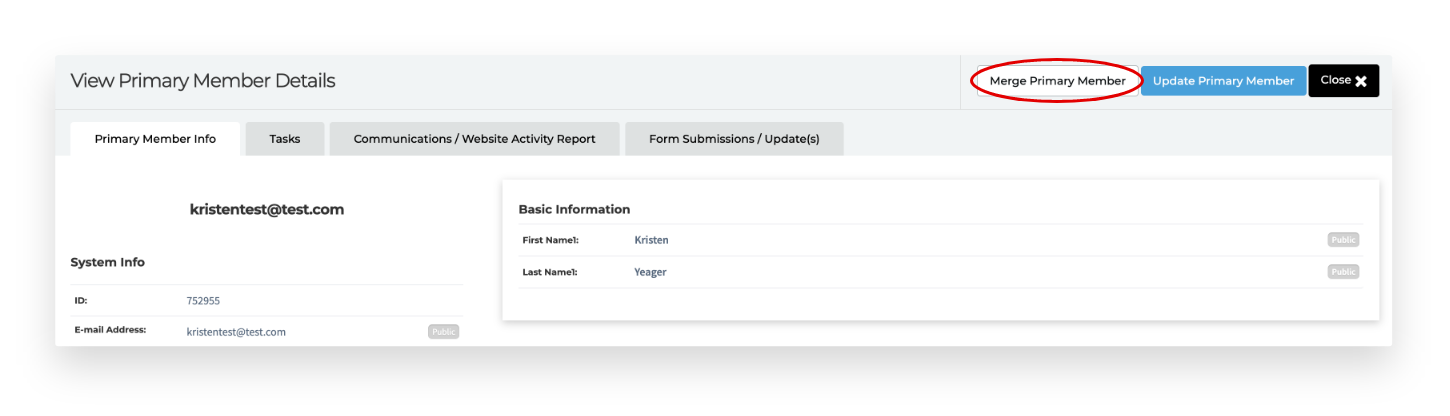The width and height of the screenshot is (1450, 416).
Task: Click the Last Name1 field label
Action: click(550, 272)
